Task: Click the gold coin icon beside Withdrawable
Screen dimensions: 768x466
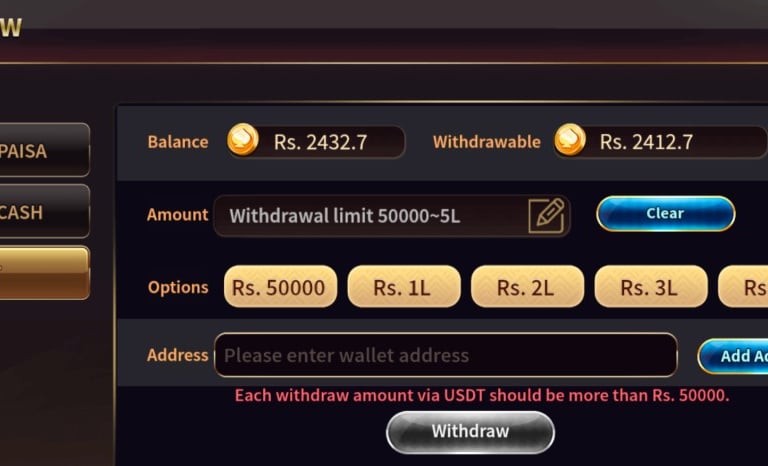Action: (x=570, y=140)
